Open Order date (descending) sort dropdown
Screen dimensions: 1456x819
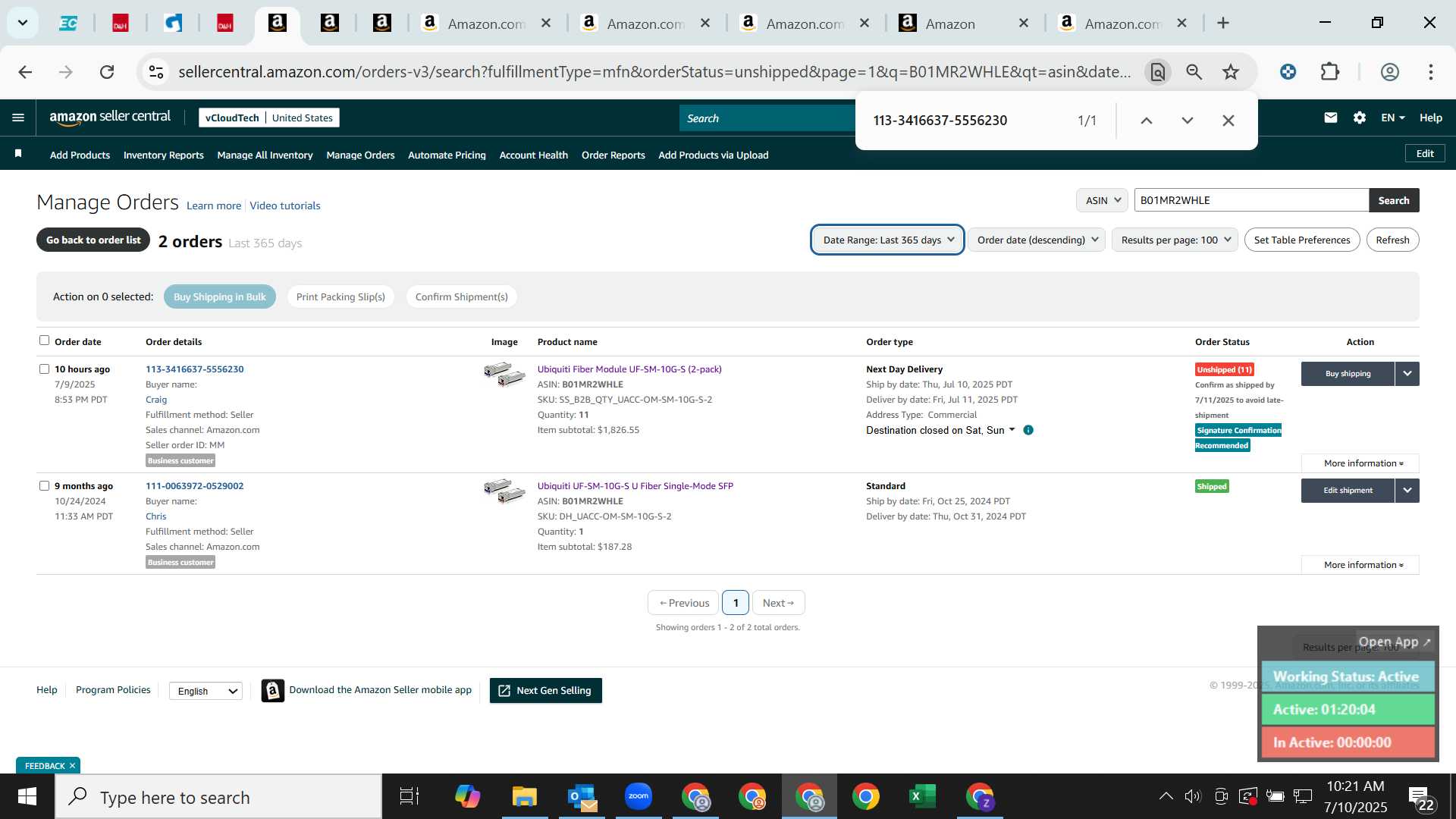coord(1037,240)
